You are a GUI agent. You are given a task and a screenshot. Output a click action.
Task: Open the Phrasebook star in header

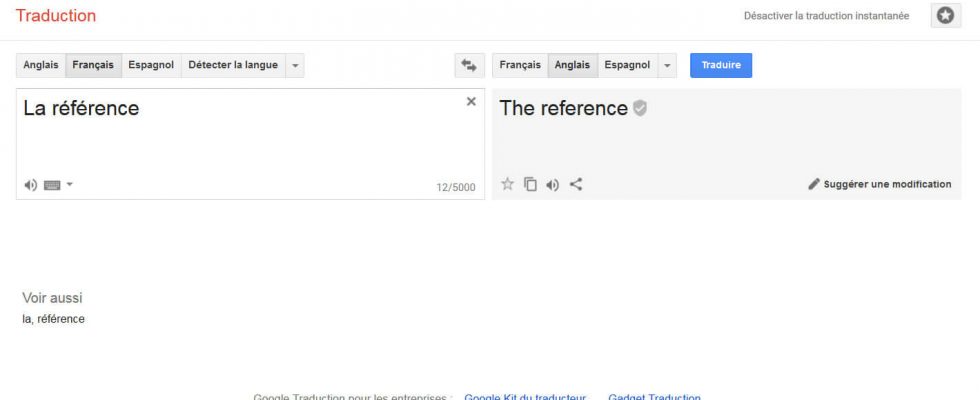[944, 16]
